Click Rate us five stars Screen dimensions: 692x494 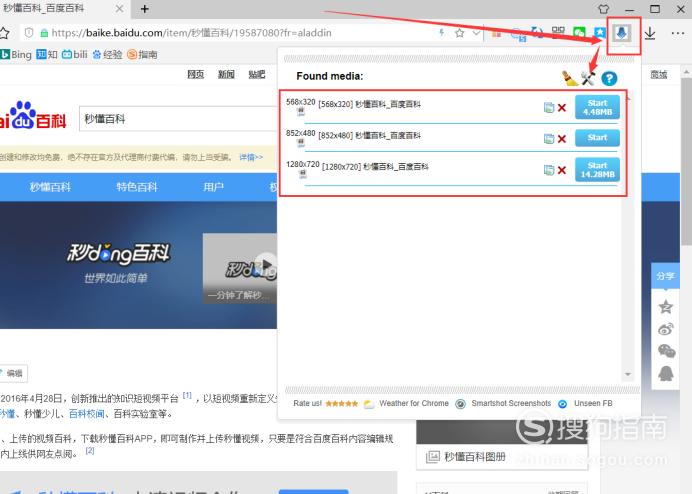[342, 403]
